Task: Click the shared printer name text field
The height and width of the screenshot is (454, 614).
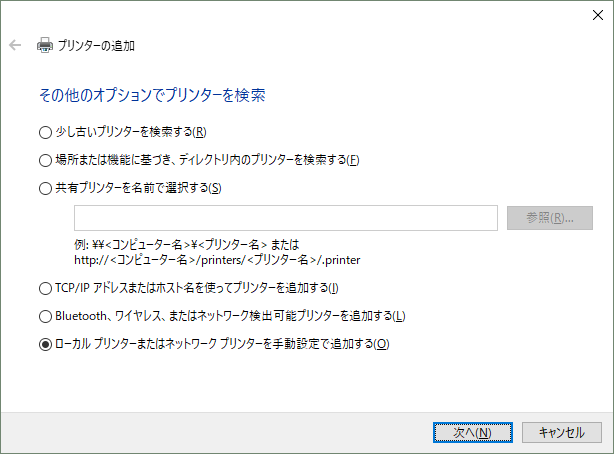Action: point(285,218)
